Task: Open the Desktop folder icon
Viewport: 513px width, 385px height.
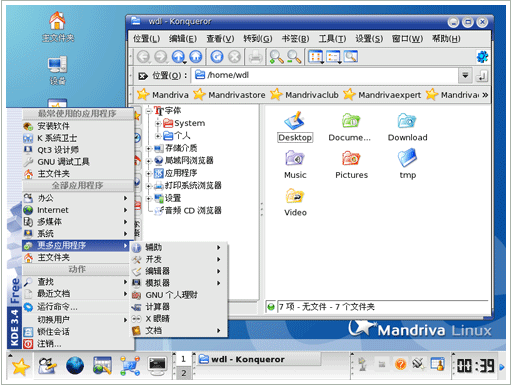Action: (295, 127)
